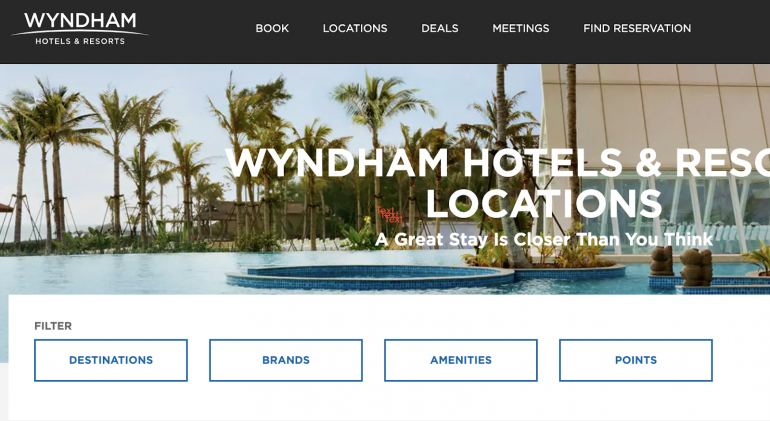Click the FILTER label
The image size is (770, 421).
point(53,326)
